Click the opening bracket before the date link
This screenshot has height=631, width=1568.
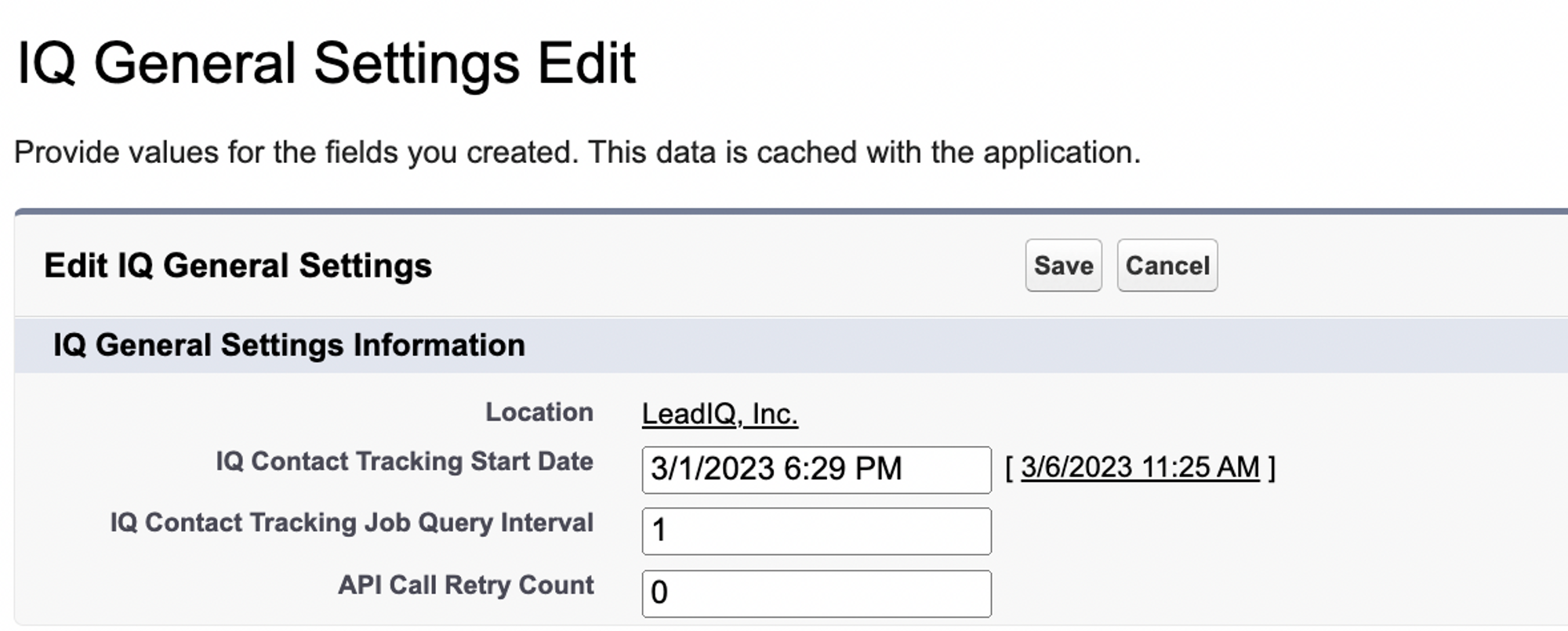click(x=1010, y=468)
